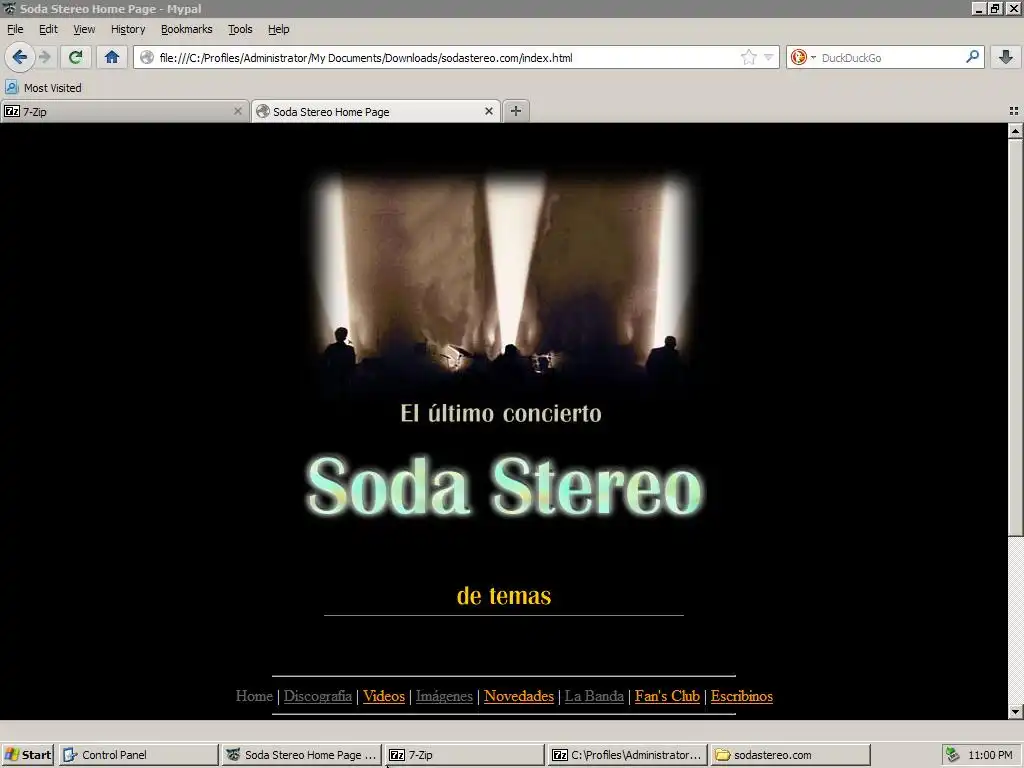Open the Help menu
Viewport: 1024px width, 768px height.
pos(278,29)
